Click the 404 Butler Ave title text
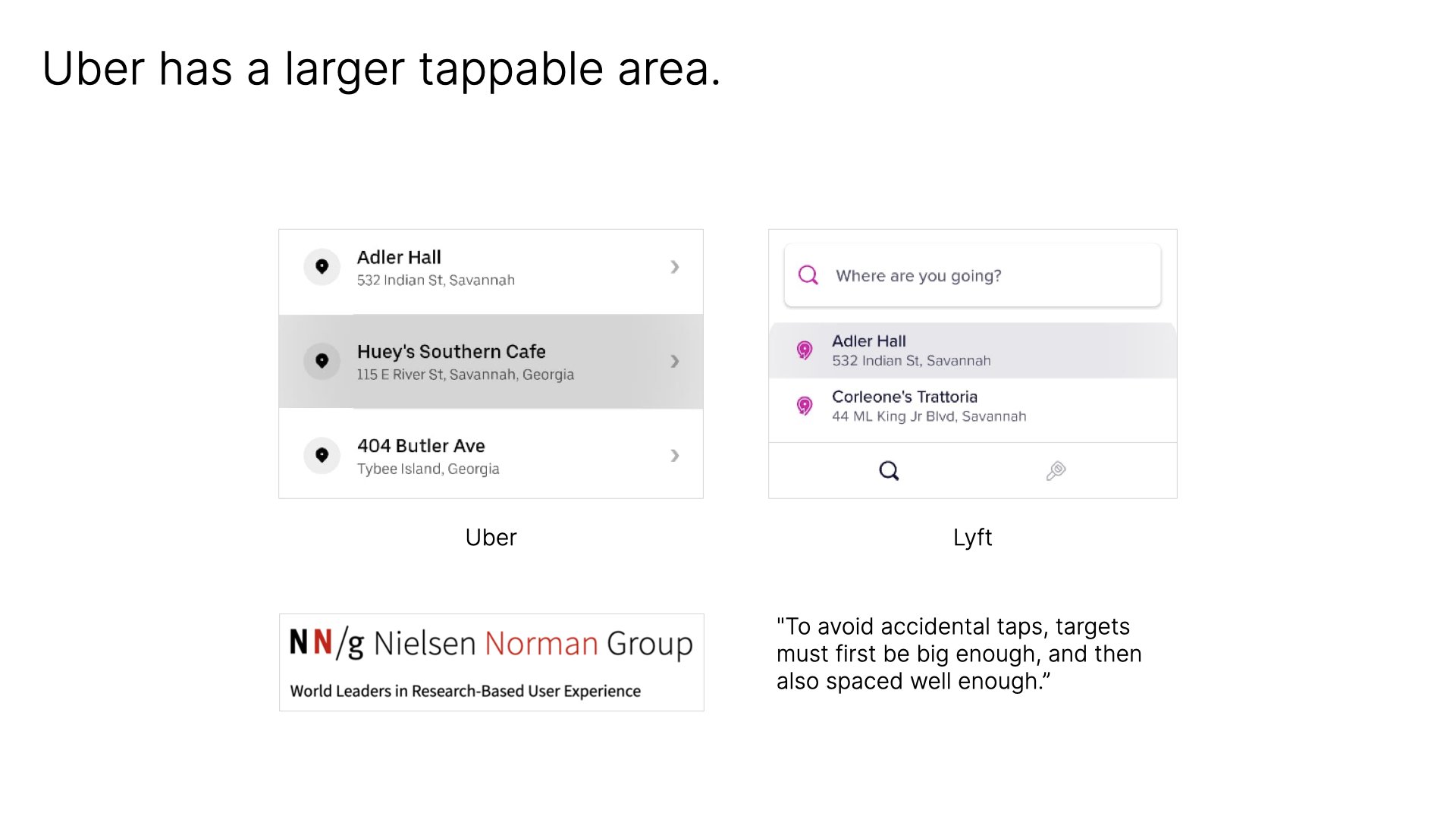1456x819 pixels. tap(421, 446)
